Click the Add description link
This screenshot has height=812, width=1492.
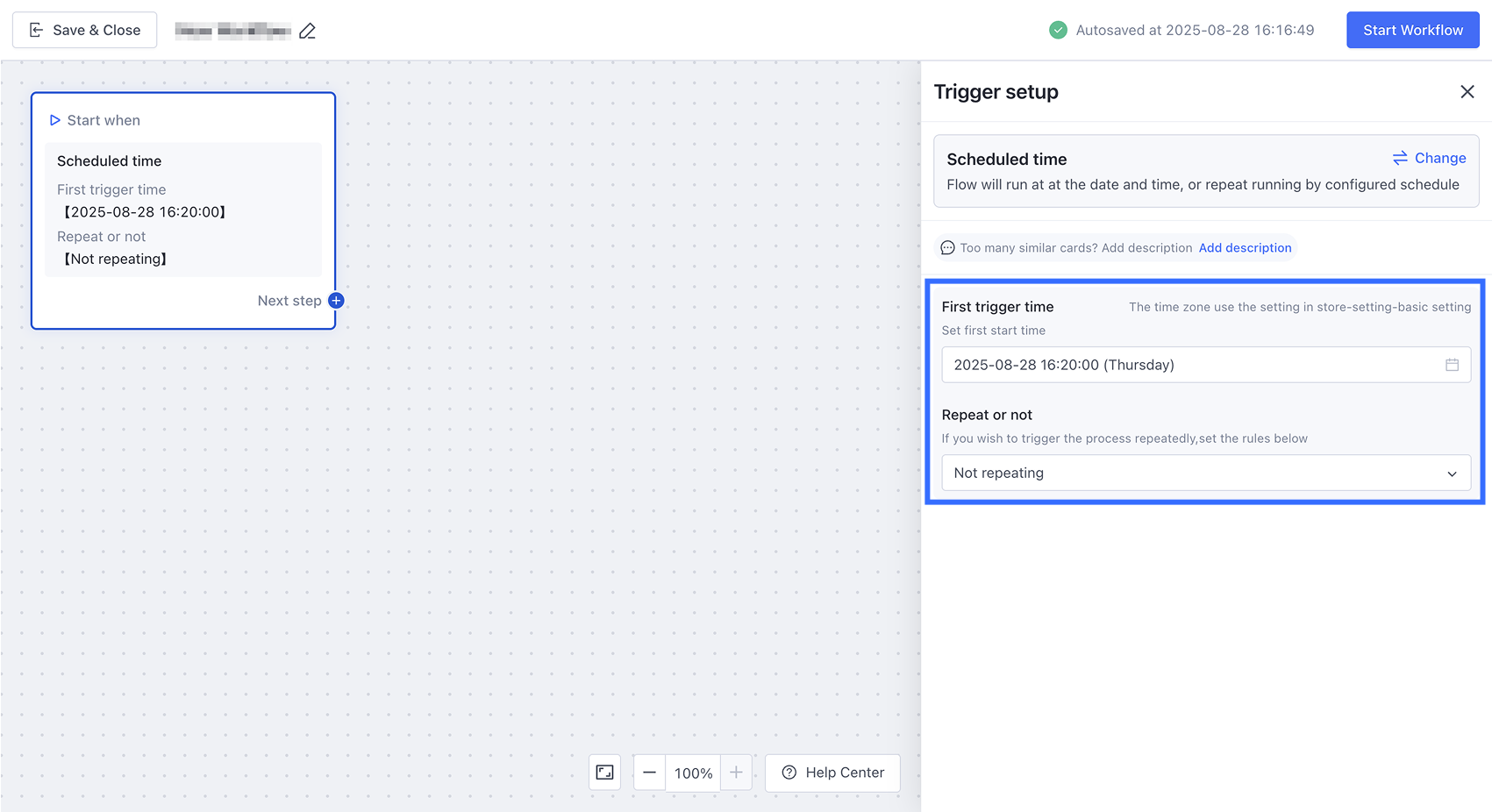(1245, 248)
